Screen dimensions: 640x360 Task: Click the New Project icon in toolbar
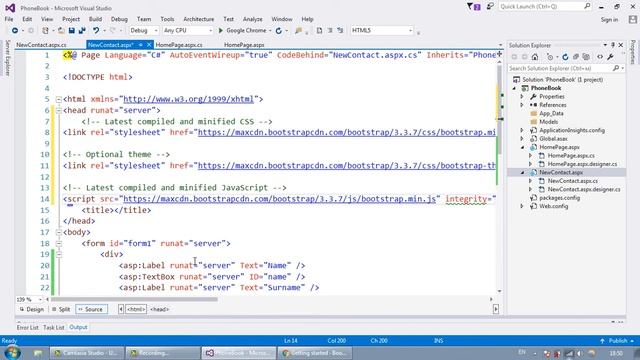pos(45,31)
